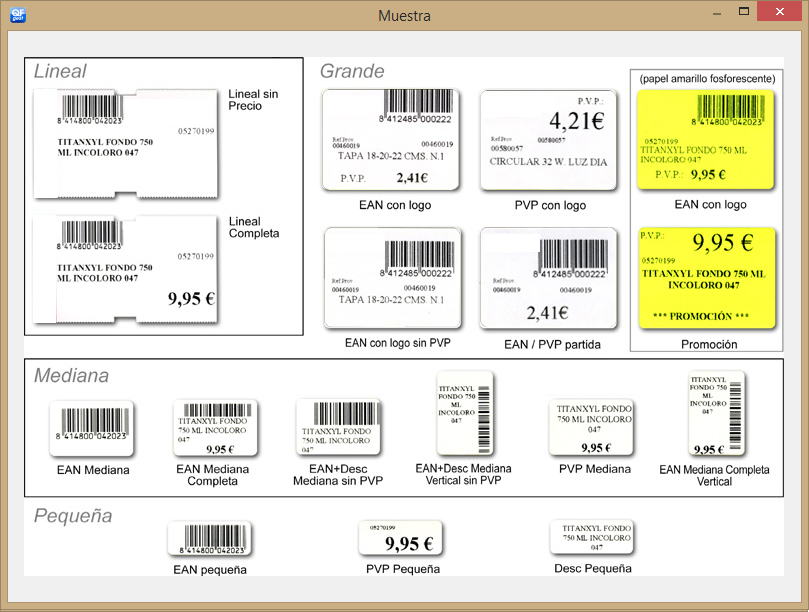Click the "EAN Mediana Completa Vertical" caption
The image size is (809, 612).
(715, 476)
